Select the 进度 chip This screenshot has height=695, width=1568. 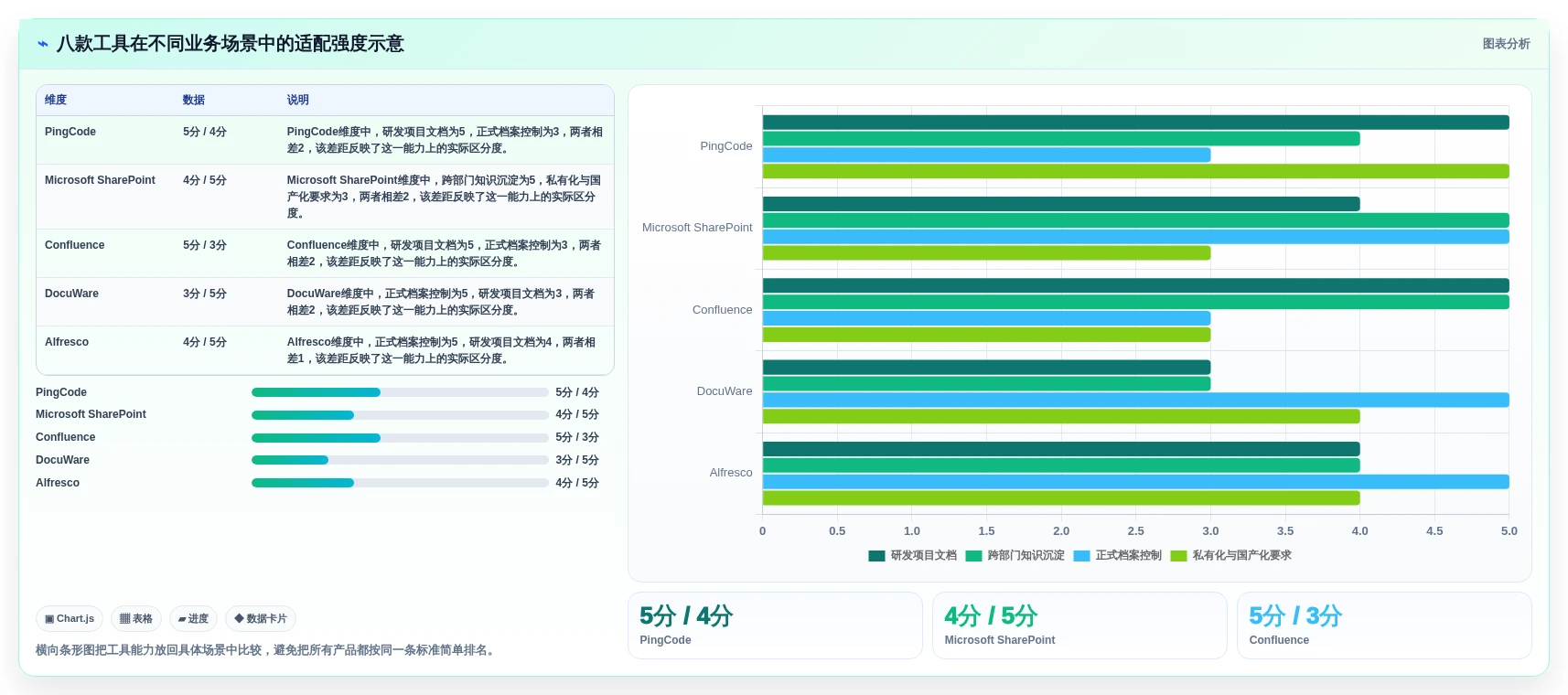[193, 619]
